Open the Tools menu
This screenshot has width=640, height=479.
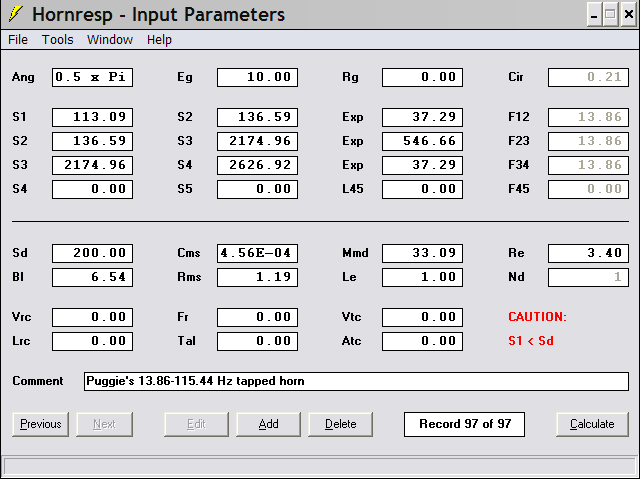(58, 40)
